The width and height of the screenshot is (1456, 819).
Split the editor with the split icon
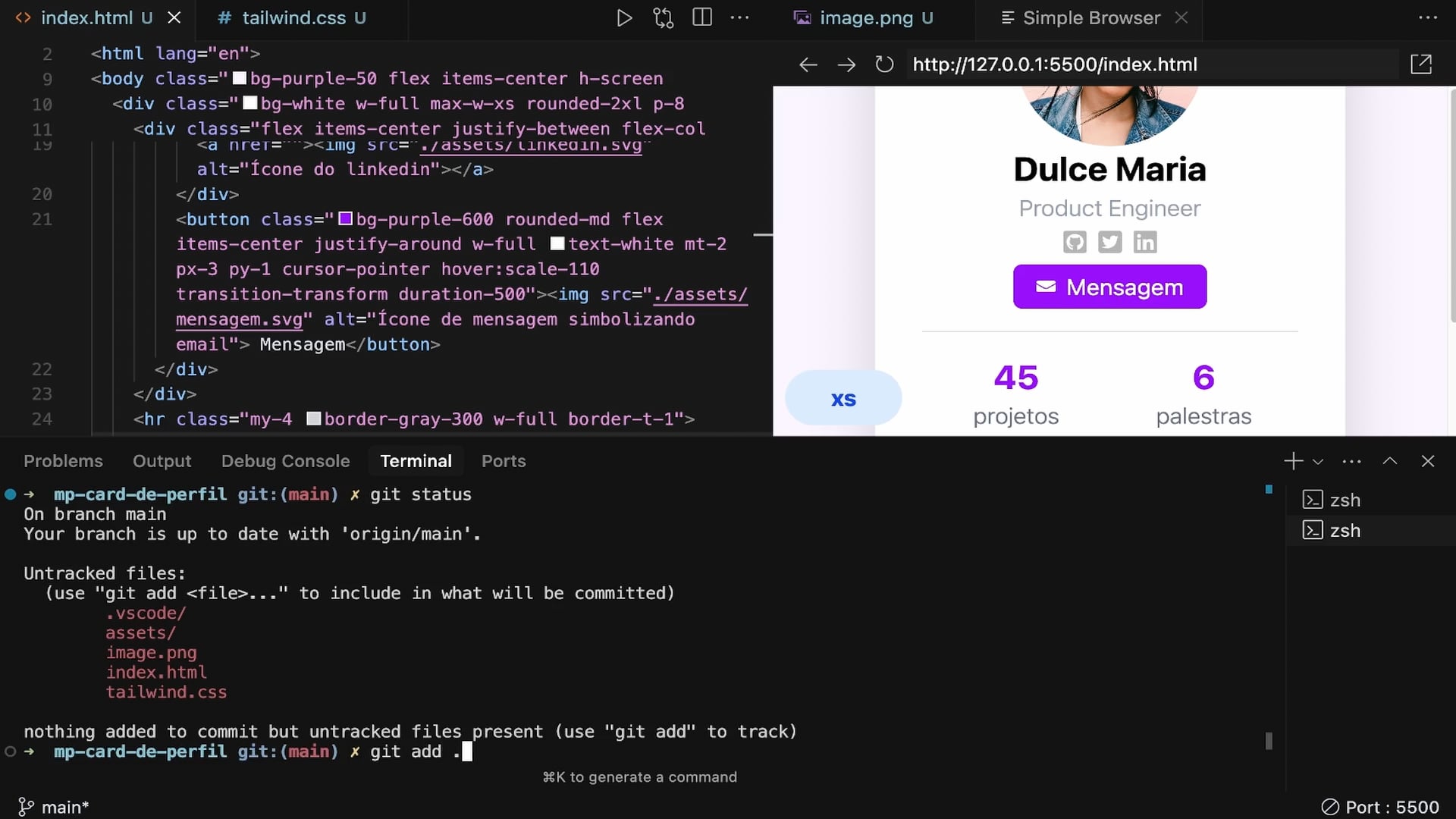(x=702, y=17)
